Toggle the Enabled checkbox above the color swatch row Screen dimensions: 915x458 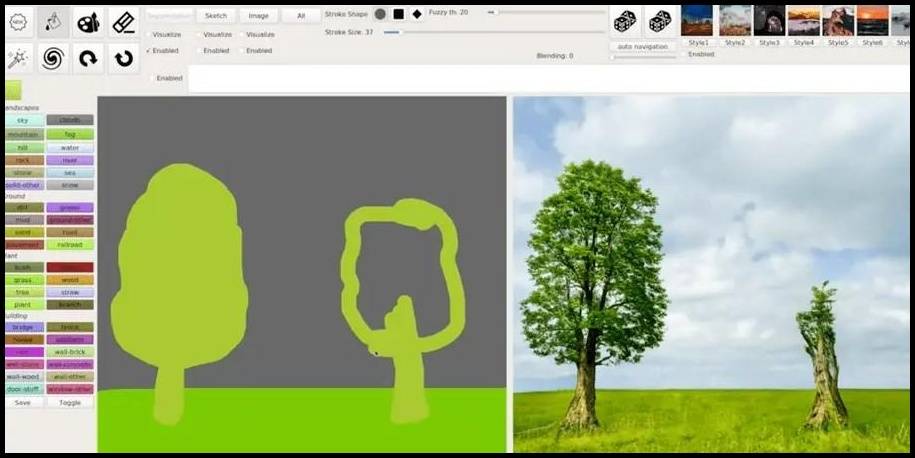coord(166,78)
